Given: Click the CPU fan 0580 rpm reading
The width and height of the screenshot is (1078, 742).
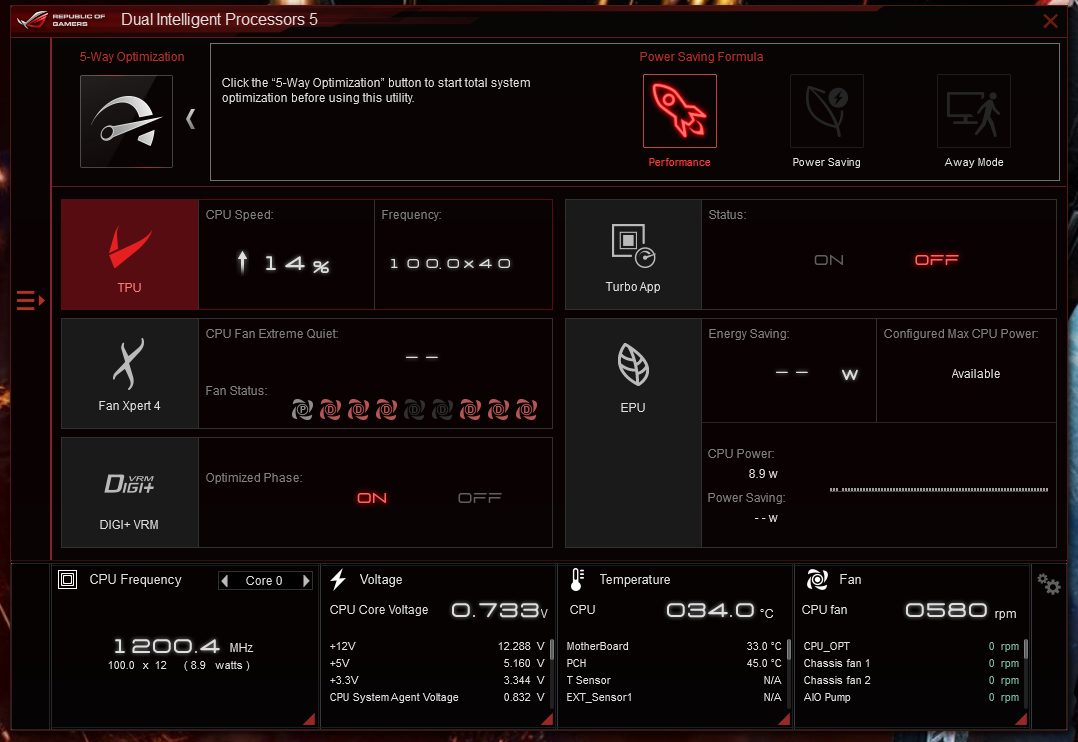Looking at the screenshot, I should [x=960, y=611].
